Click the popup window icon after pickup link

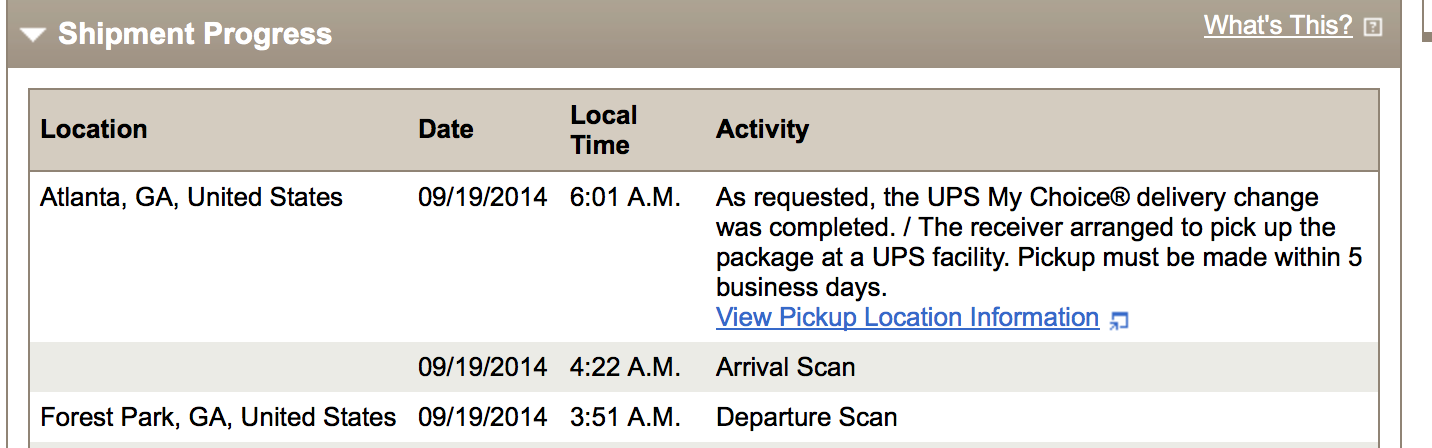1120,321
